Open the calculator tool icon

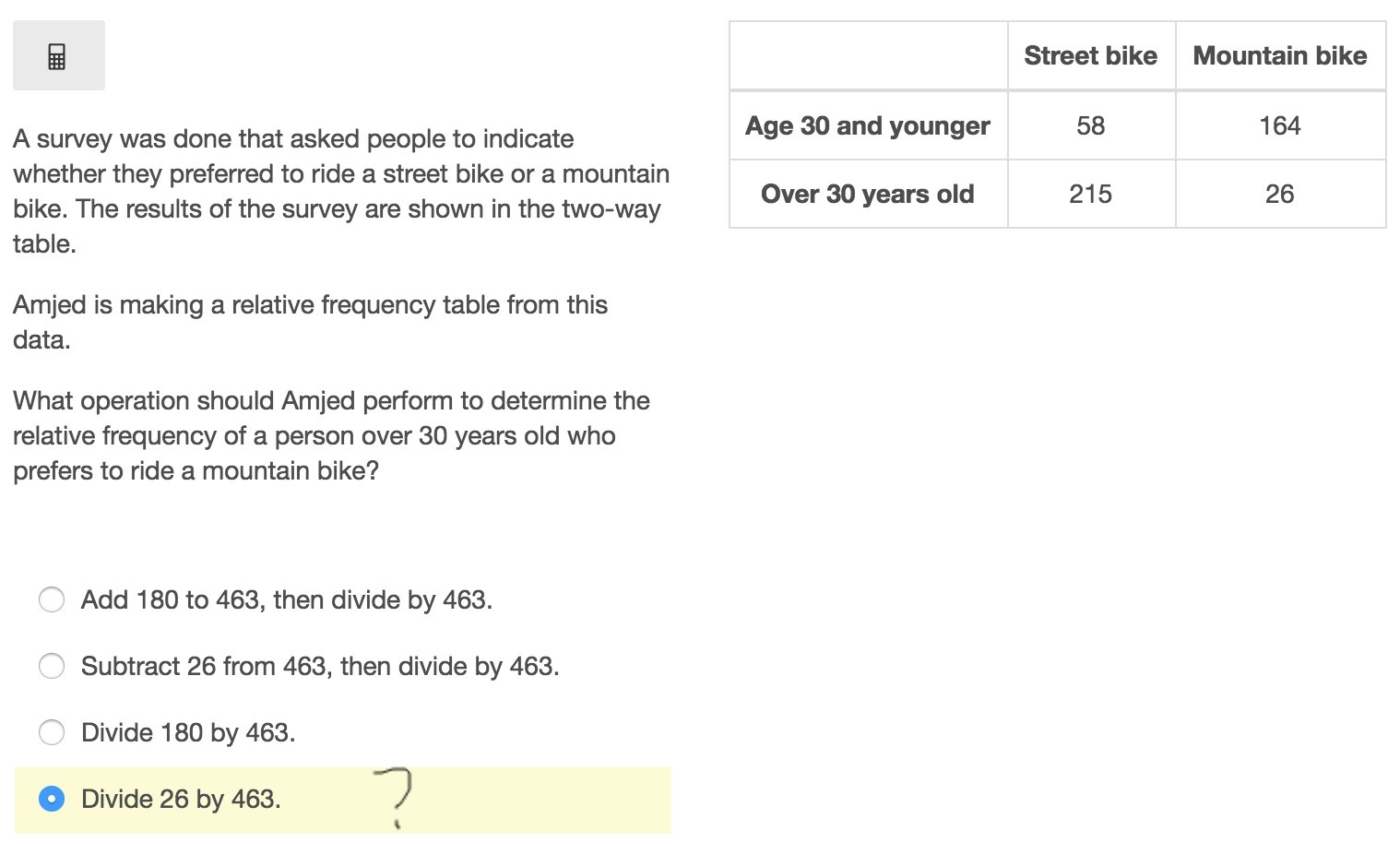click(x=58, y=55)
